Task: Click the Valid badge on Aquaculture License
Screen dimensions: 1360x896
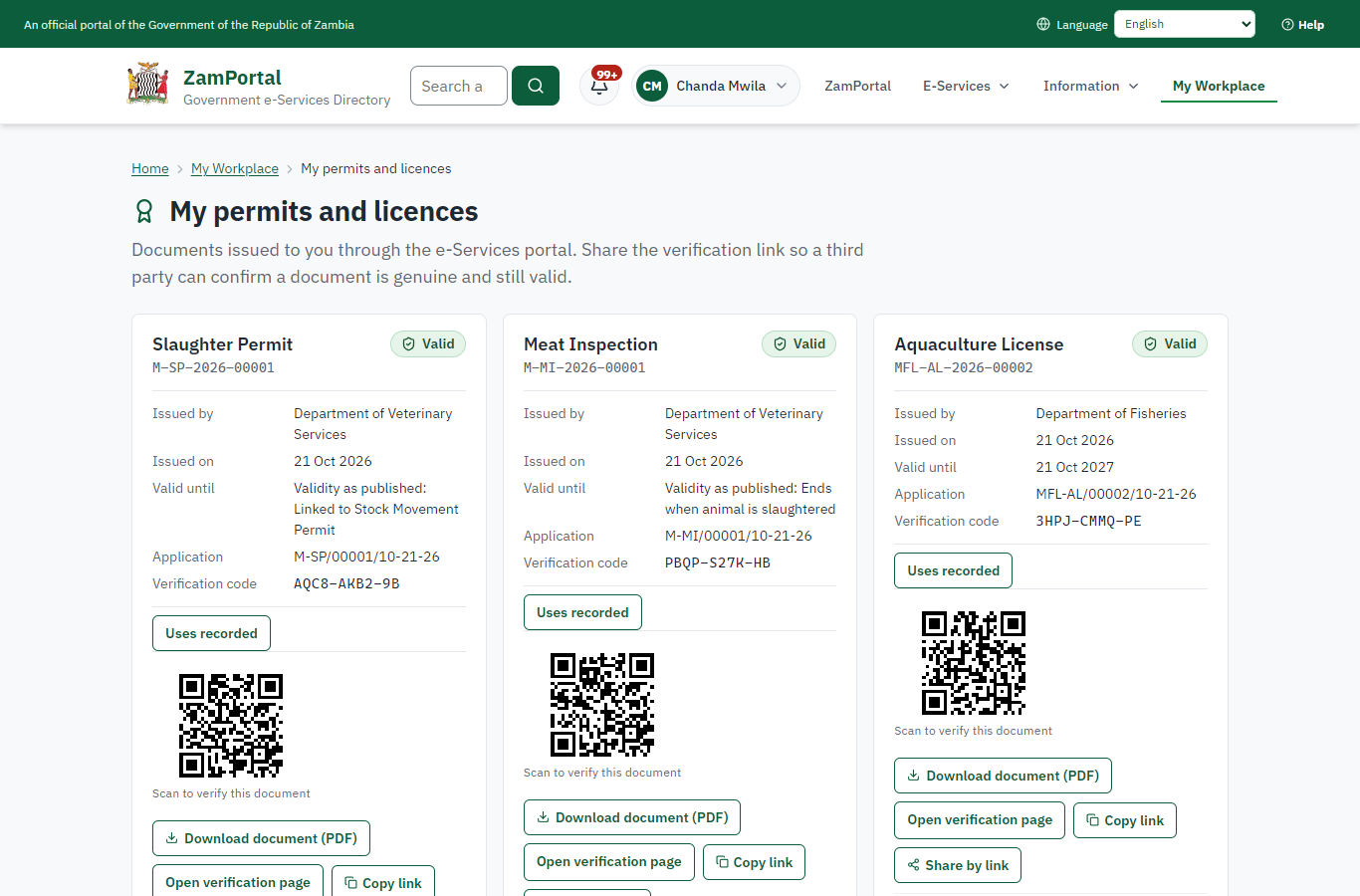Action: click(x=1170, y=344)
